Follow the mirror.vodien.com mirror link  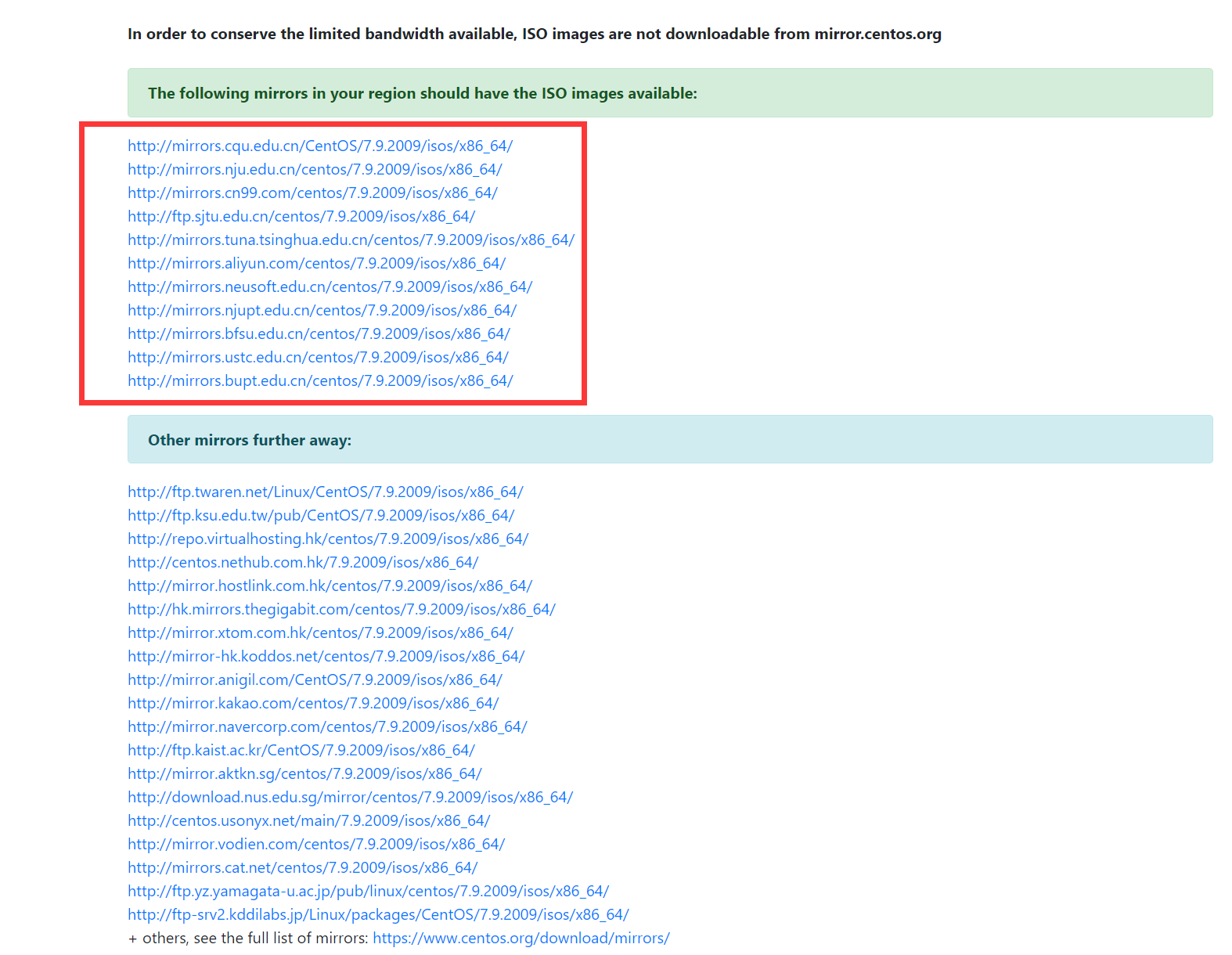pos(316,844)
